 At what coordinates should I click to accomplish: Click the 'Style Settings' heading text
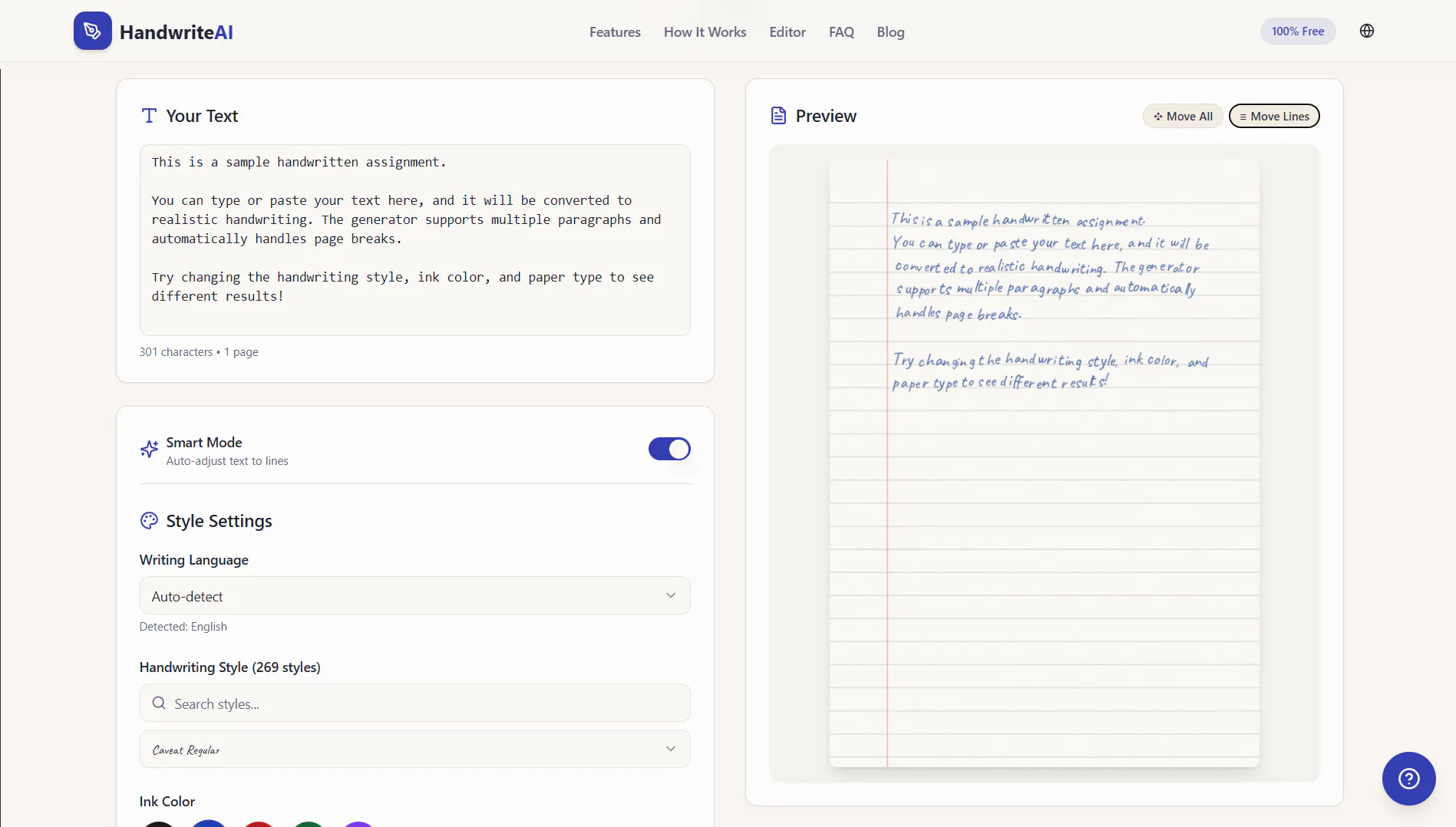pyautogui.click(x=220, y=521)
